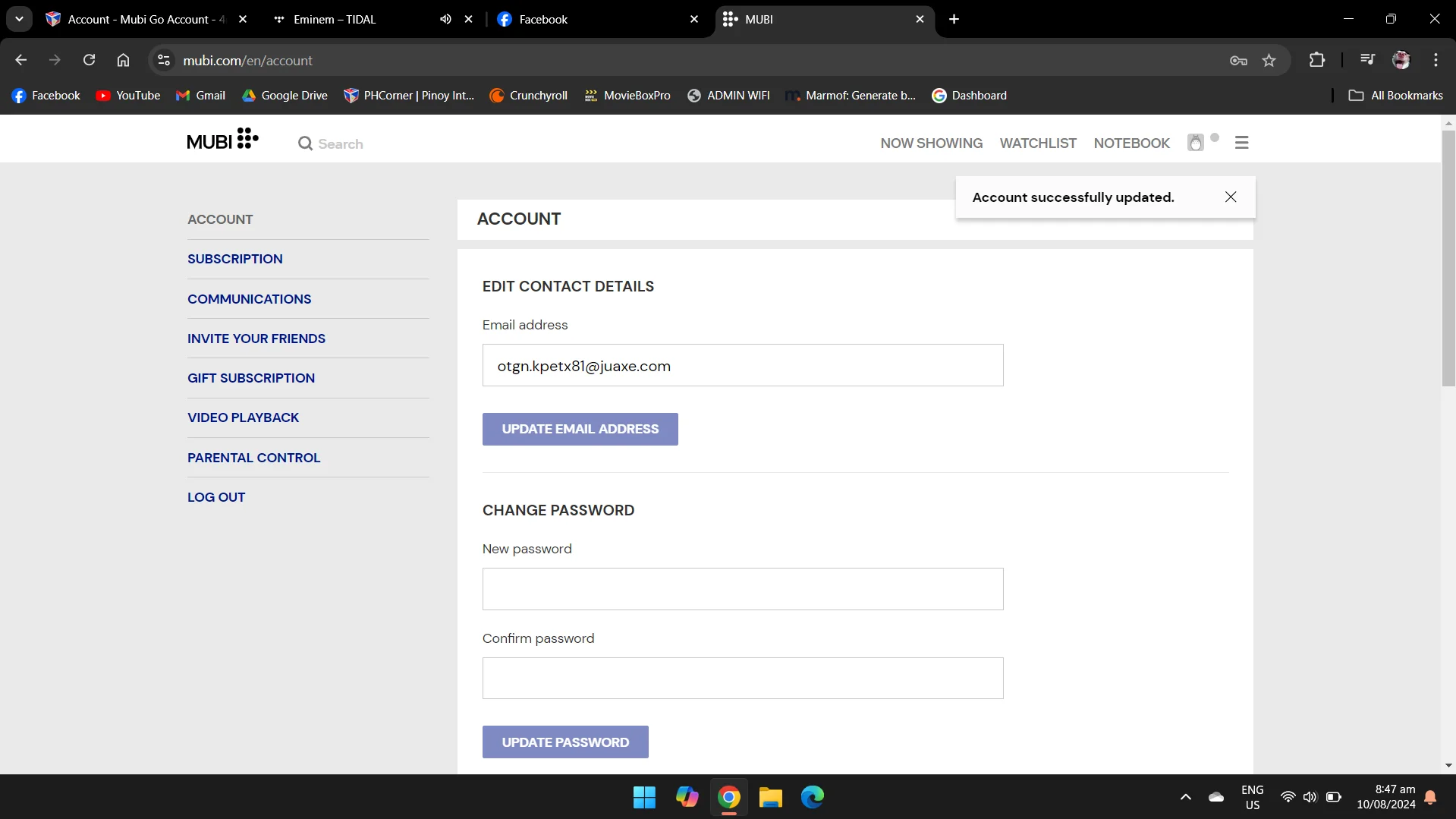Open GIFT SUBSCRIPTION
Screen dimensions: 1456x819
click(251, 378)
